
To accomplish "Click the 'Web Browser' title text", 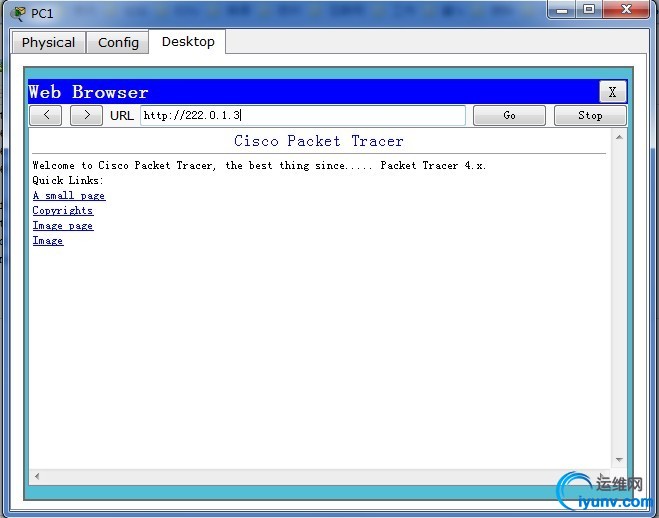I will [88, 92].
